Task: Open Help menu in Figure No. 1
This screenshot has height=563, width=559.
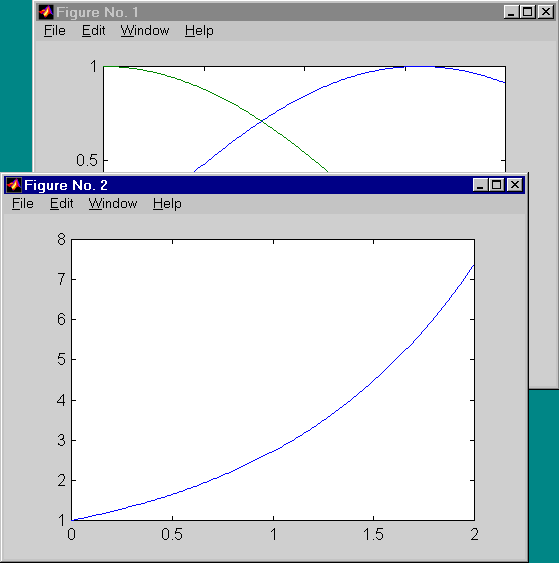Action: click(x=199, y=31)
